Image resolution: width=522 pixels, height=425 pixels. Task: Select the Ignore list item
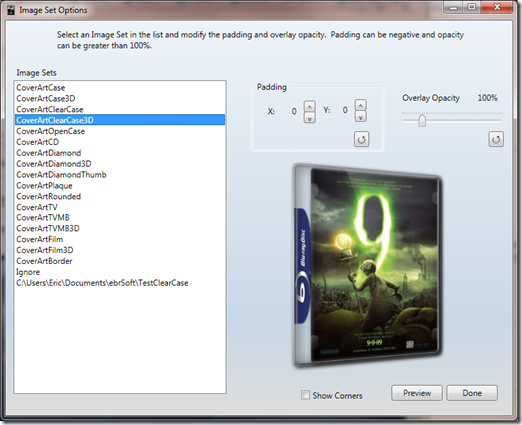(120, 272)
